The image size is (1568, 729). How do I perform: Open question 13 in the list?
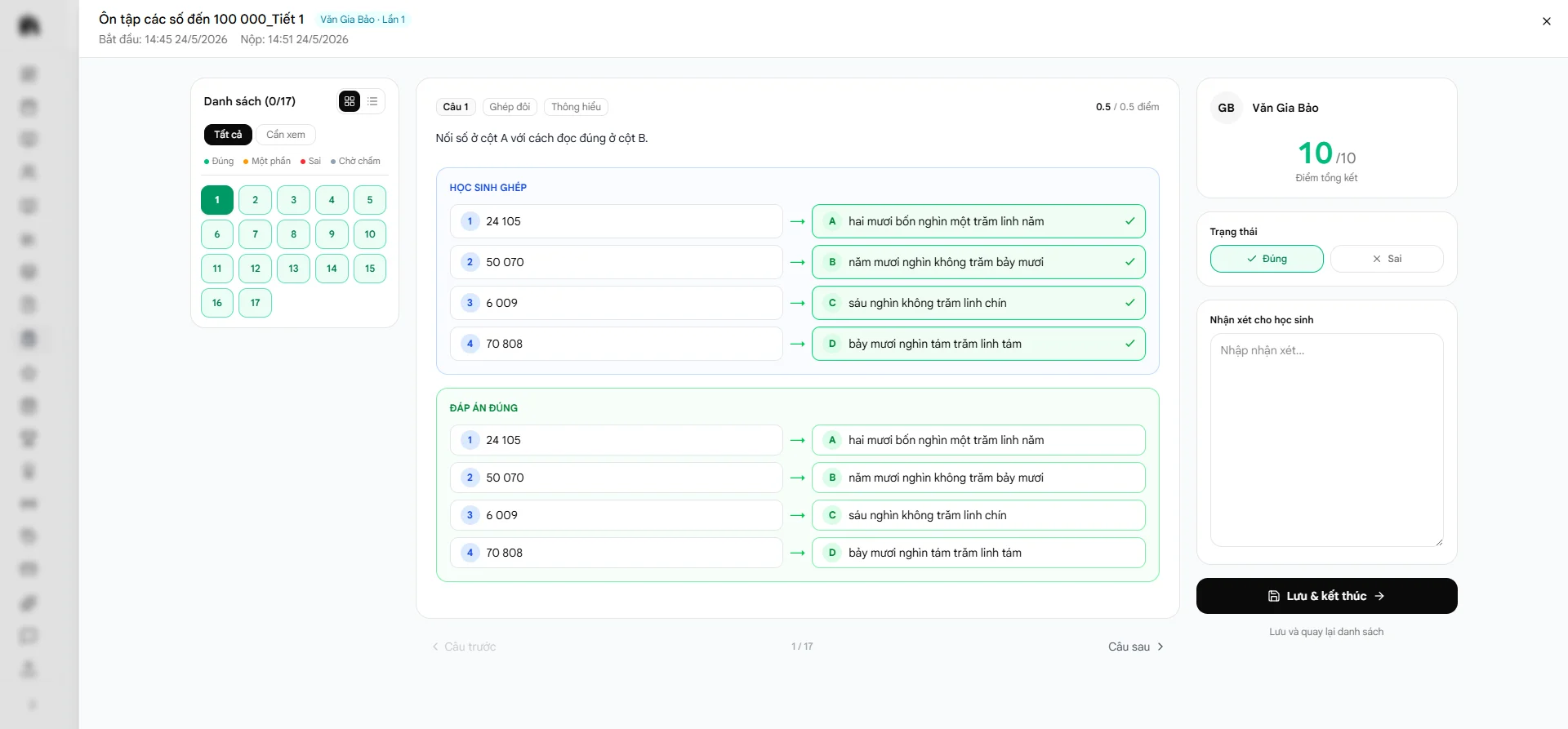tap(294, 269)
